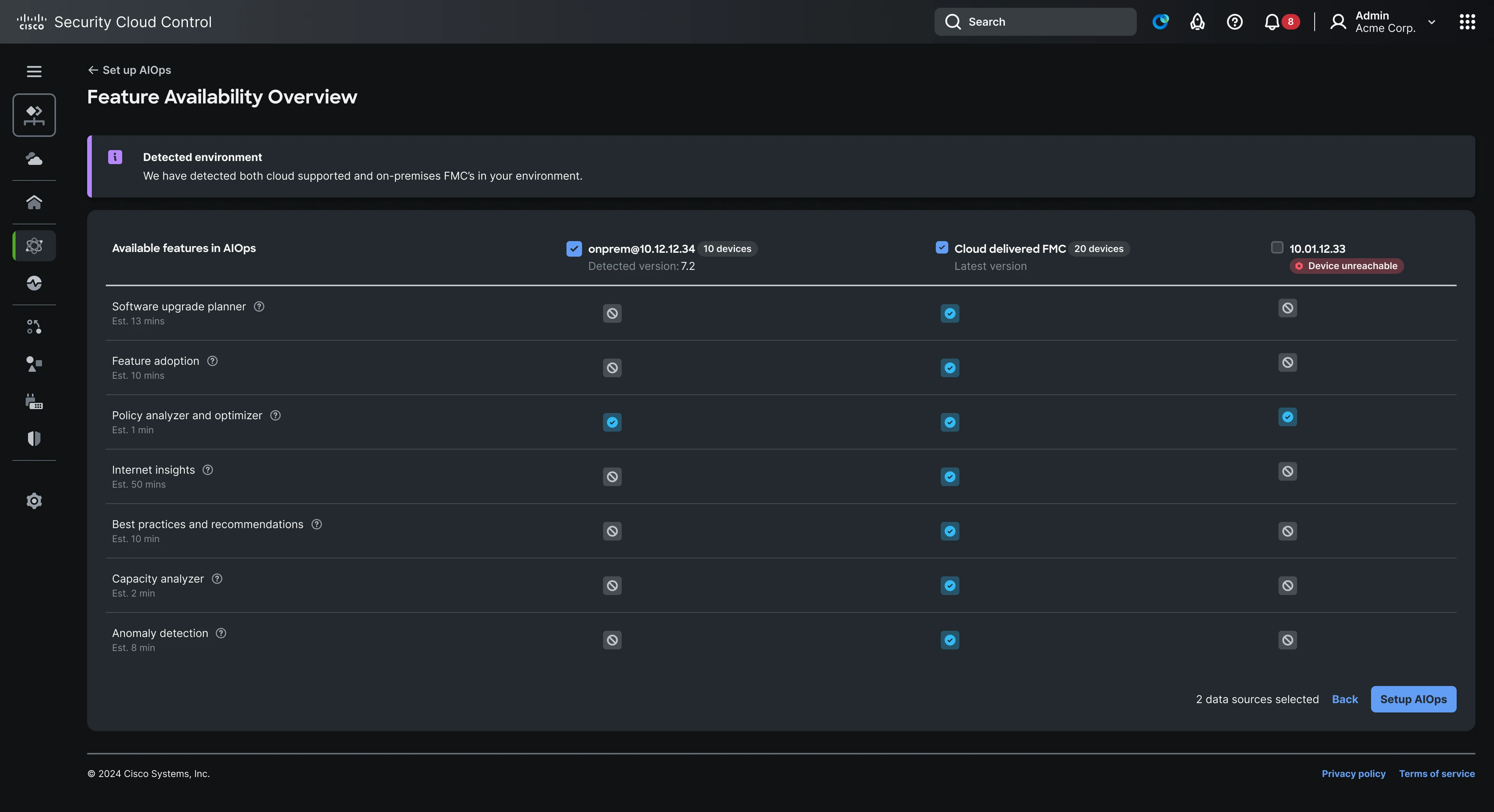
Task: Show help for Capacity analyzer
Action: (x=217, y=579)
